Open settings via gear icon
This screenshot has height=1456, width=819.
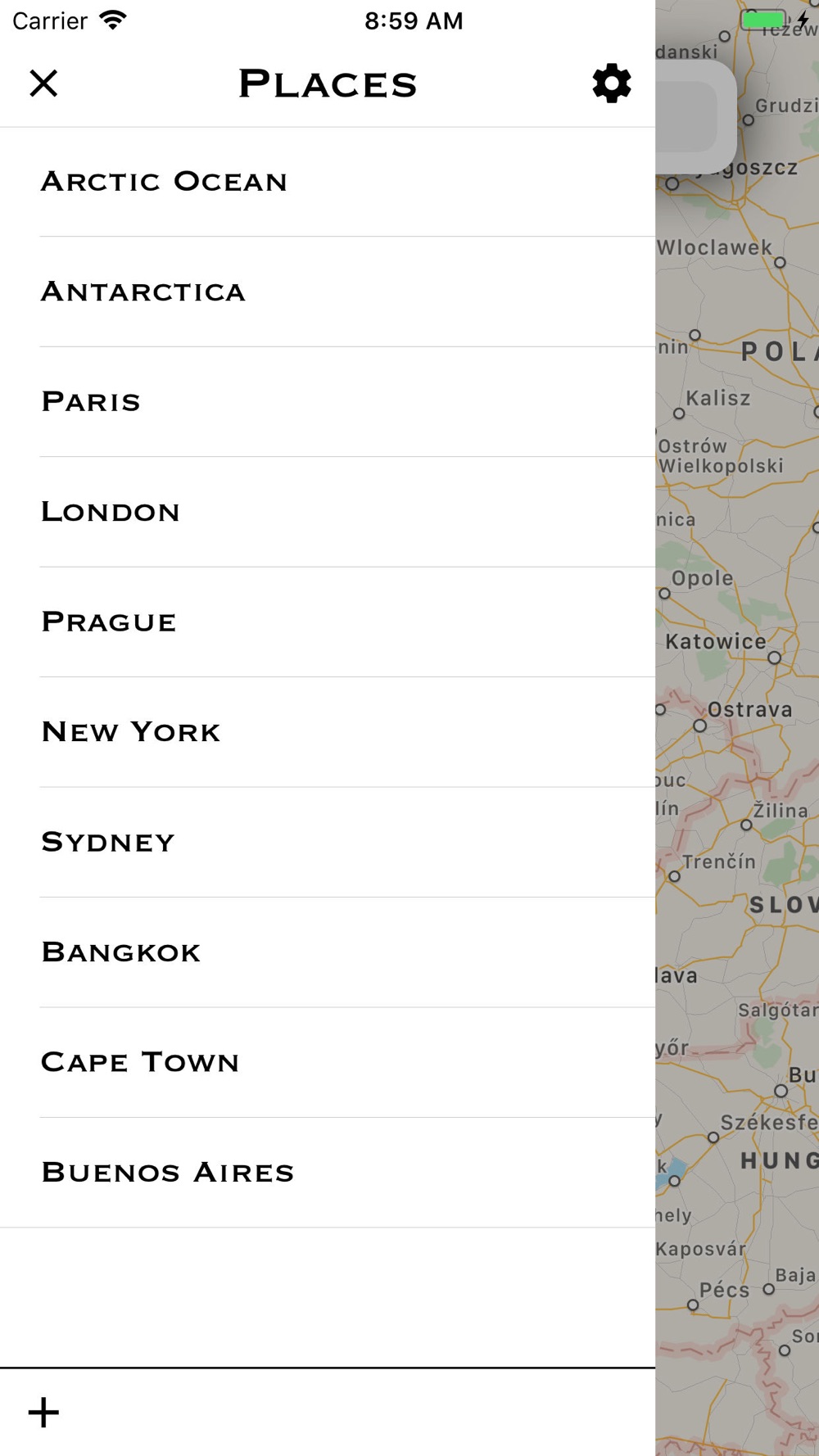612,83
